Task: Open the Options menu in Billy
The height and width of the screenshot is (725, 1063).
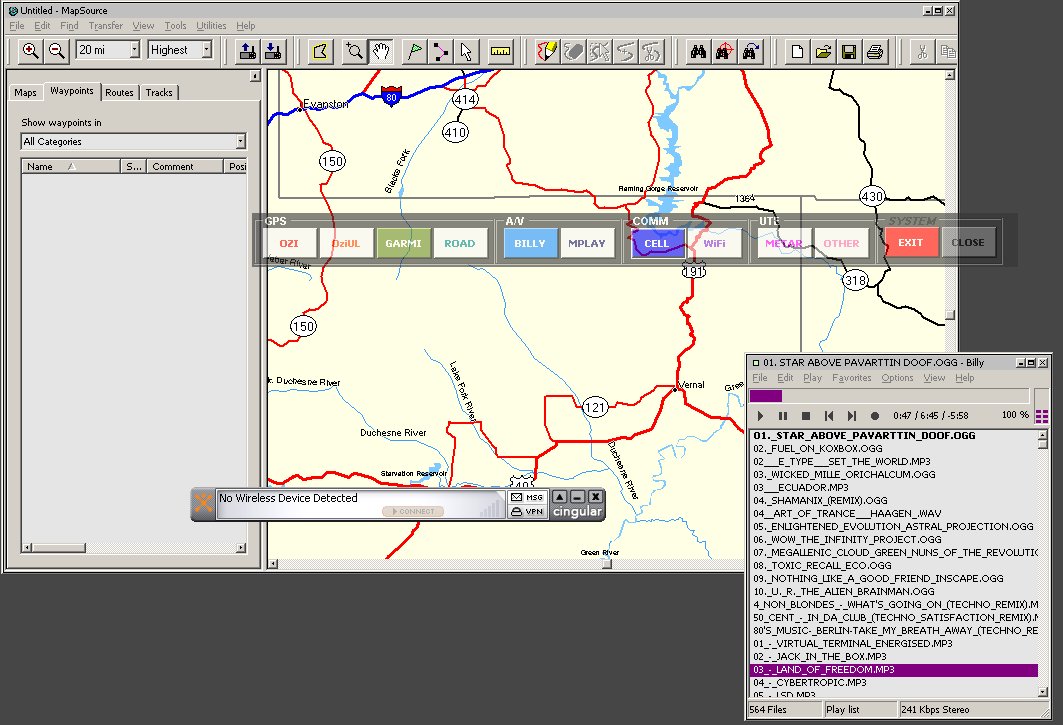Action: coord(897,378)
